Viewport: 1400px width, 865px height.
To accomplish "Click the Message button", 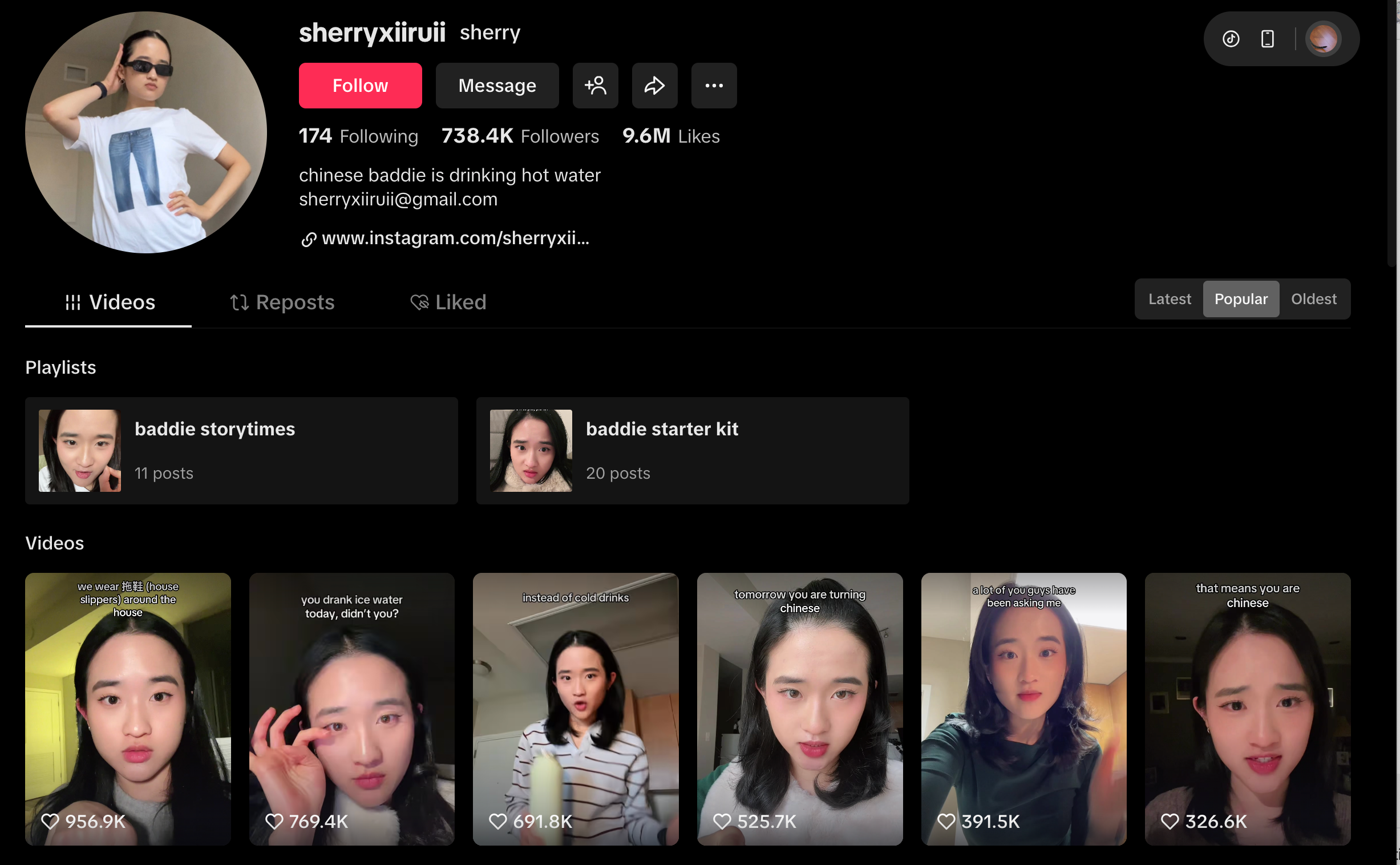I will click(x=497, y=86).
